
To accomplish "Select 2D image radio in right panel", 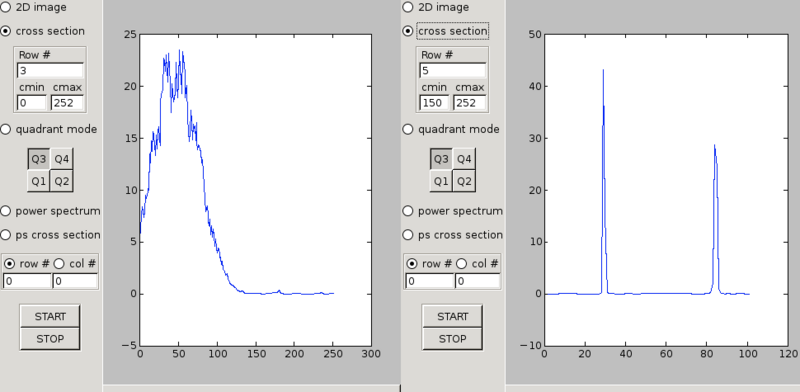I will (x=408, y=7).
